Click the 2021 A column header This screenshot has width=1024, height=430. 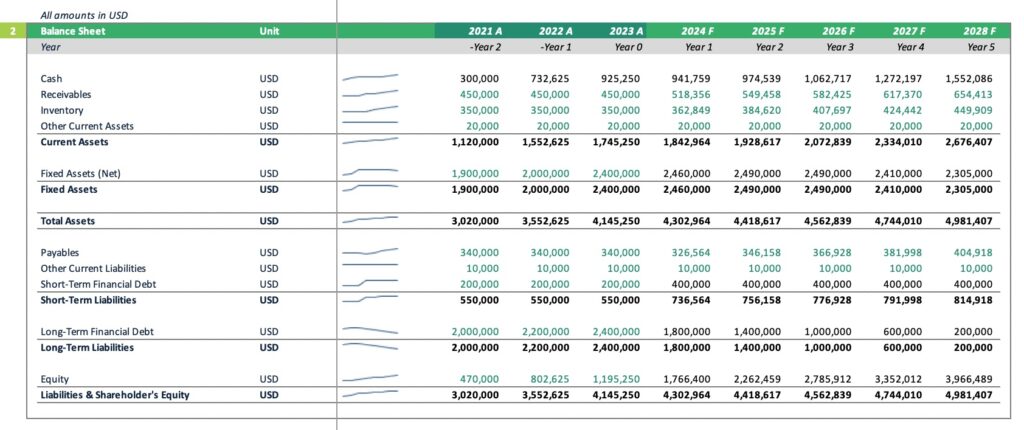[484, 31]
